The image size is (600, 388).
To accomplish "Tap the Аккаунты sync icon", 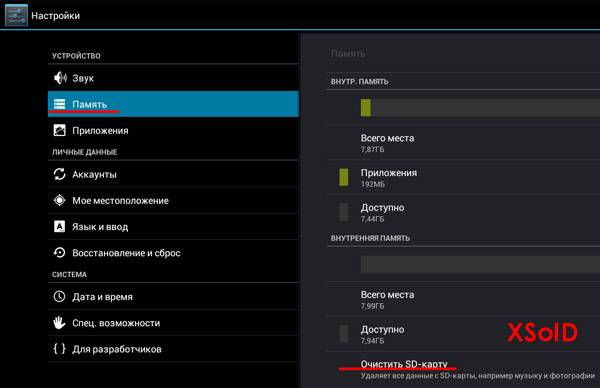I will (x=59, y=174).
